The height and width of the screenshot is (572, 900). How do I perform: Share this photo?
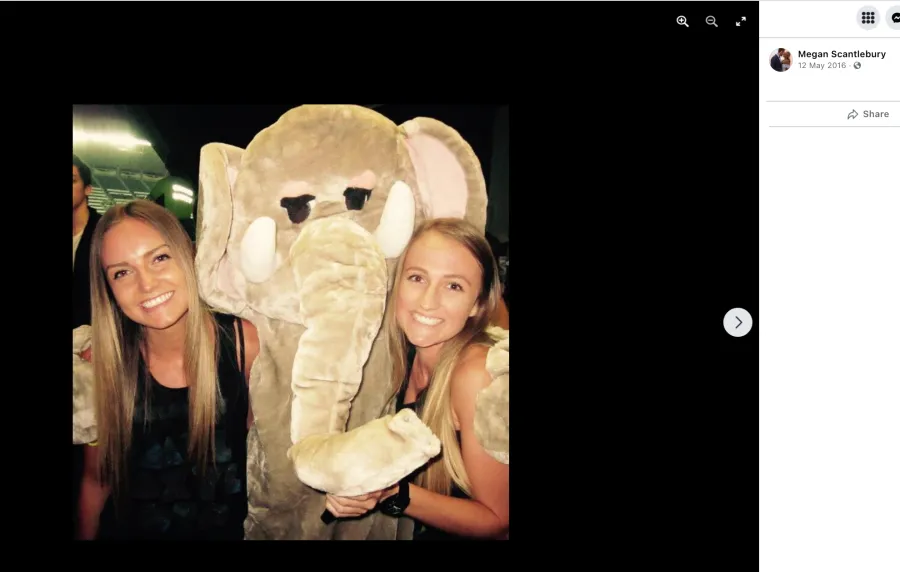click(868, 114)
